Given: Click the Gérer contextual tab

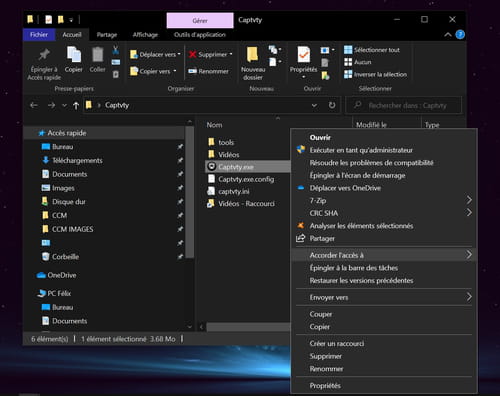Looking at the screenshot, I should coord(200,21).
